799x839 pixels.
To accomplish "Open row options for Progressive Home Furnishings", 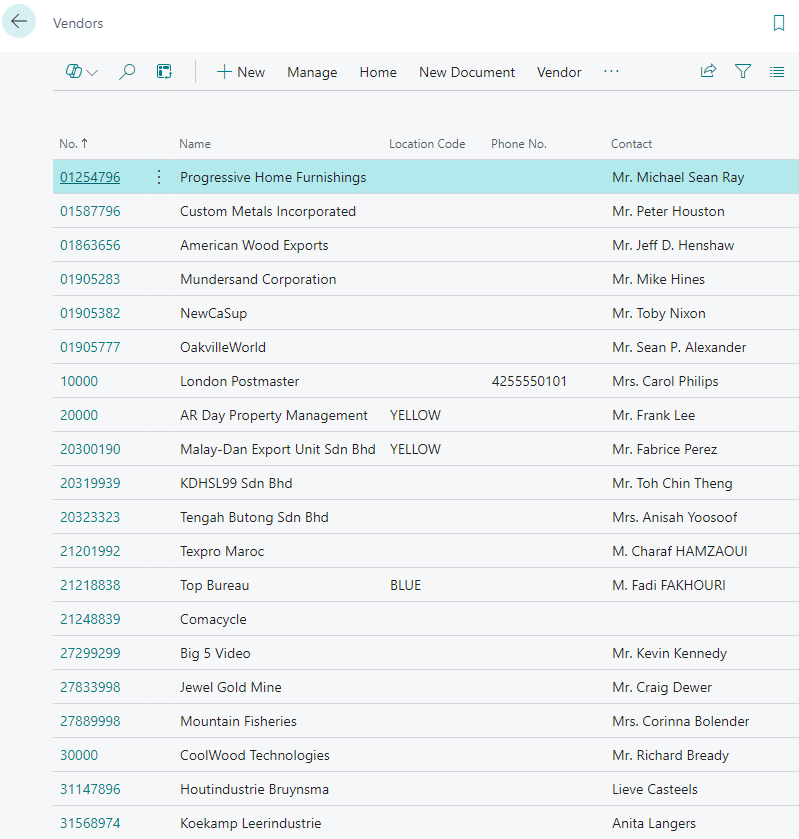I will click(158, 177).
